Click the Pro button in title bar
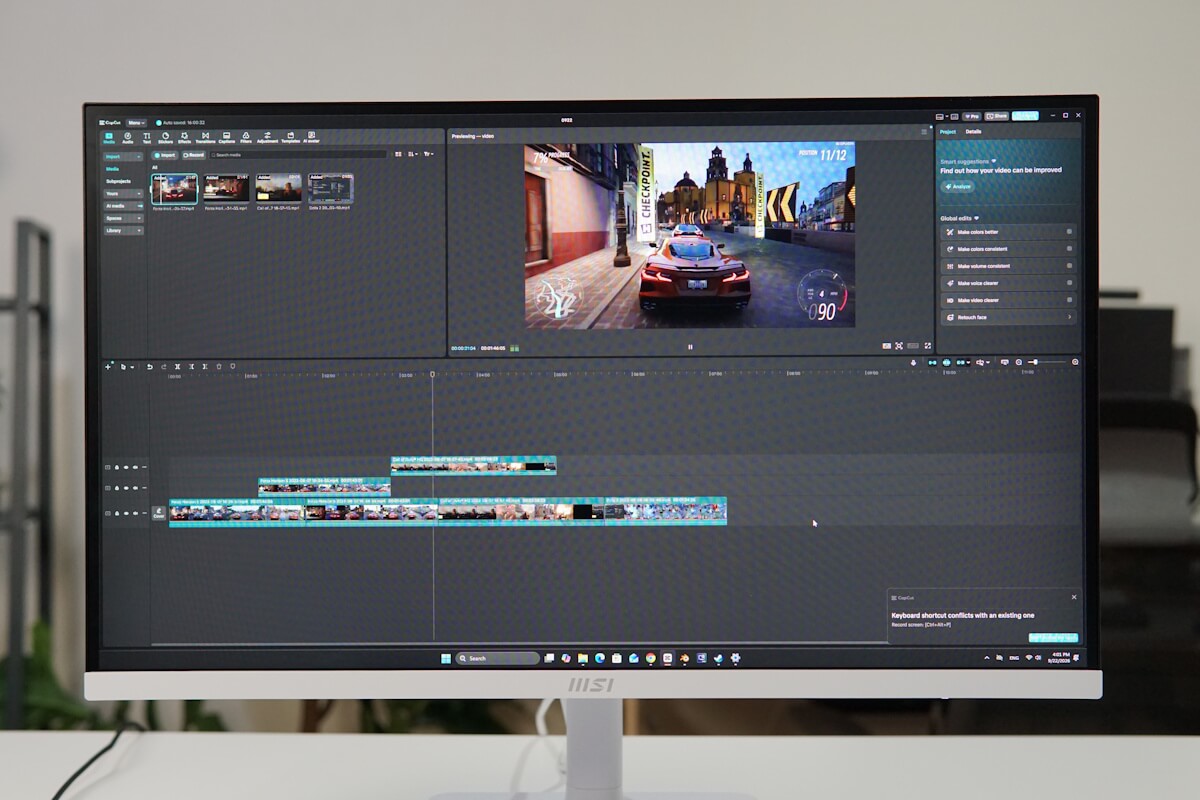The height and width of the screenshot is (800, 1200). pos(972,116)
